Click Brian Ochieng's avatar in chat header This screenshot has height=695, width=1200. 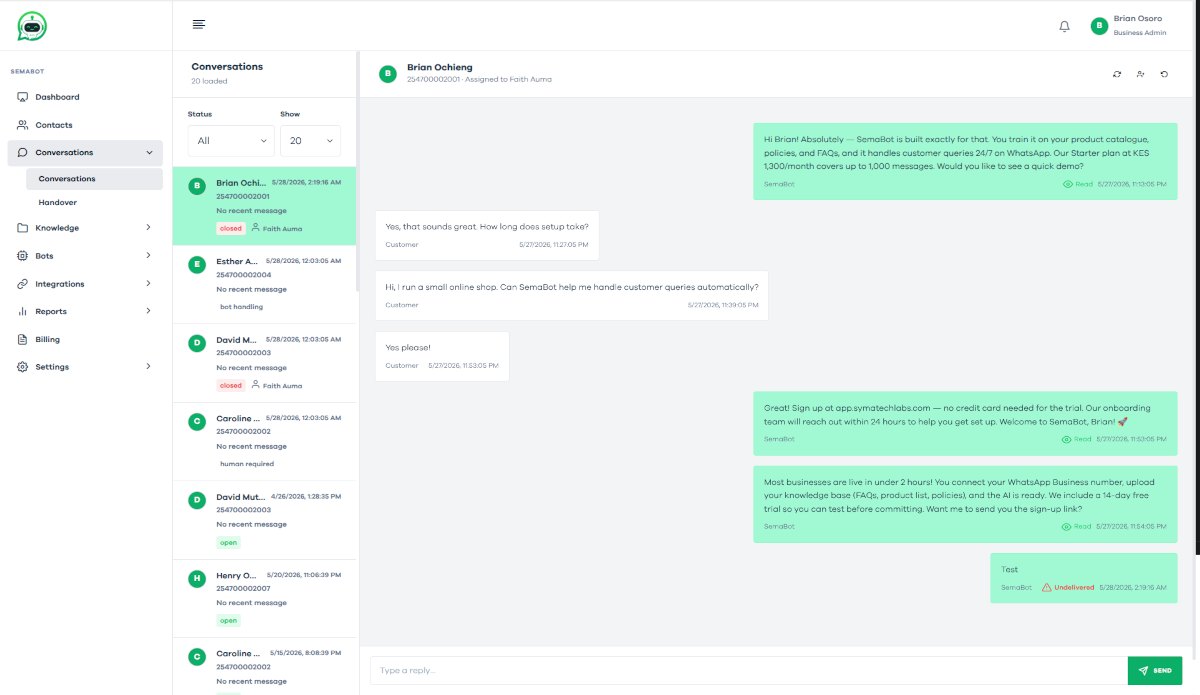point(388,73)
